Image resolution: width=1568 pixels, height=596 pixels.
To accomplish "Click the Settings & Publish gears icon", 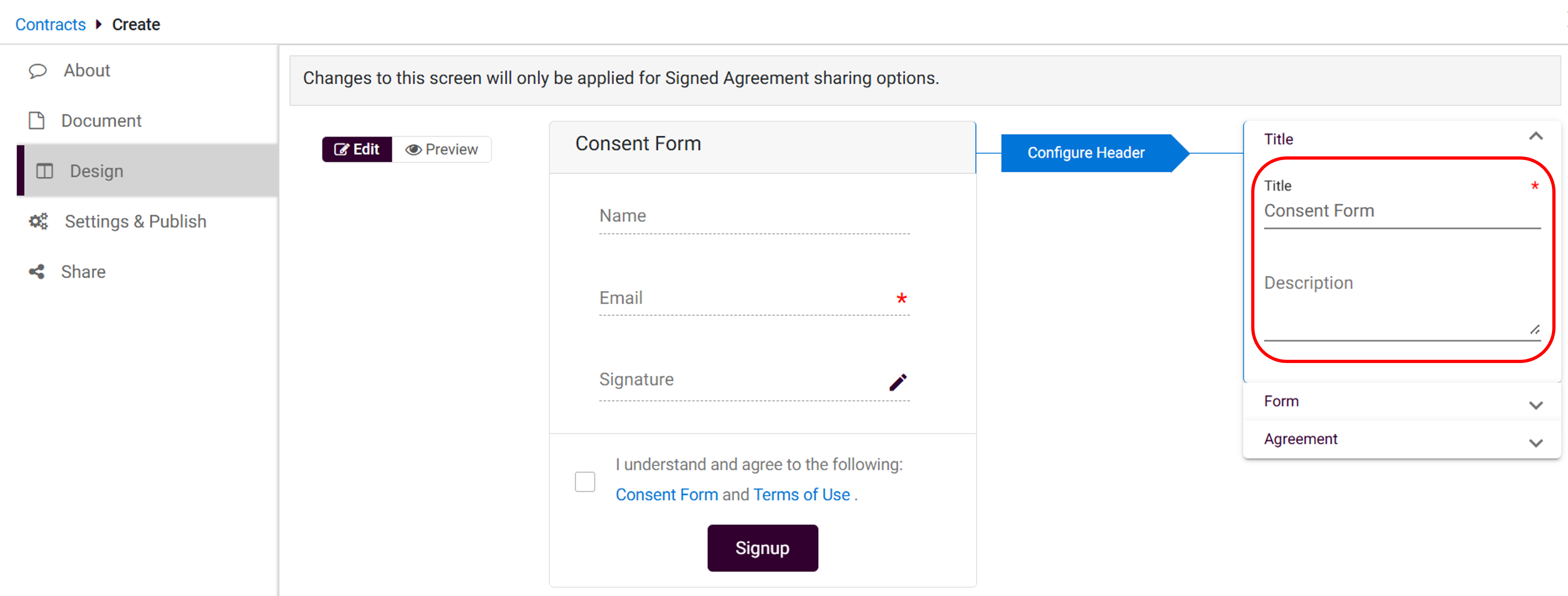I will 38,222.
